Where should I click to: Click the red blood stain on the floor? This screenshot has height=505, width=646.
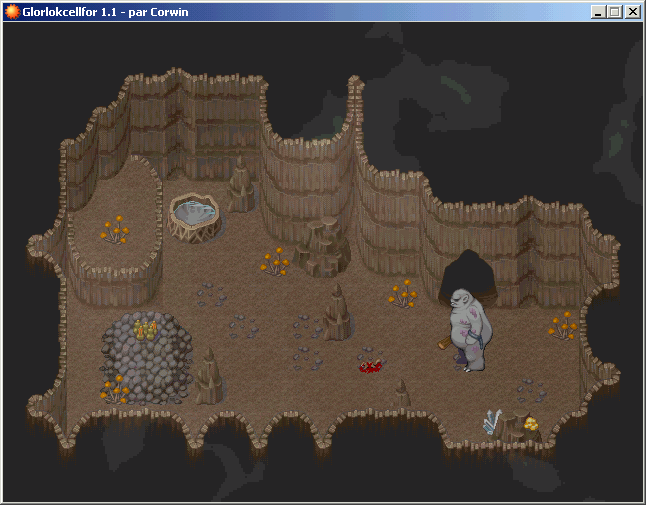coord(370,366)
